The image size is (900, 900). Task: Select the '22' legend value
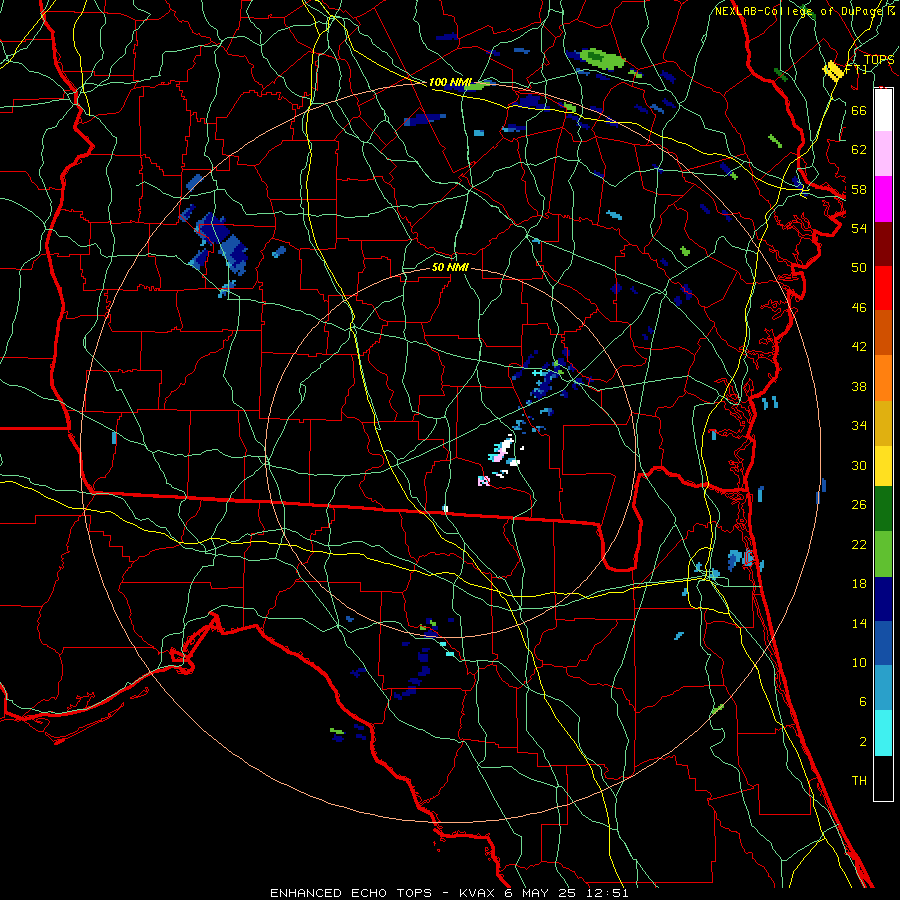click(859, 544)
